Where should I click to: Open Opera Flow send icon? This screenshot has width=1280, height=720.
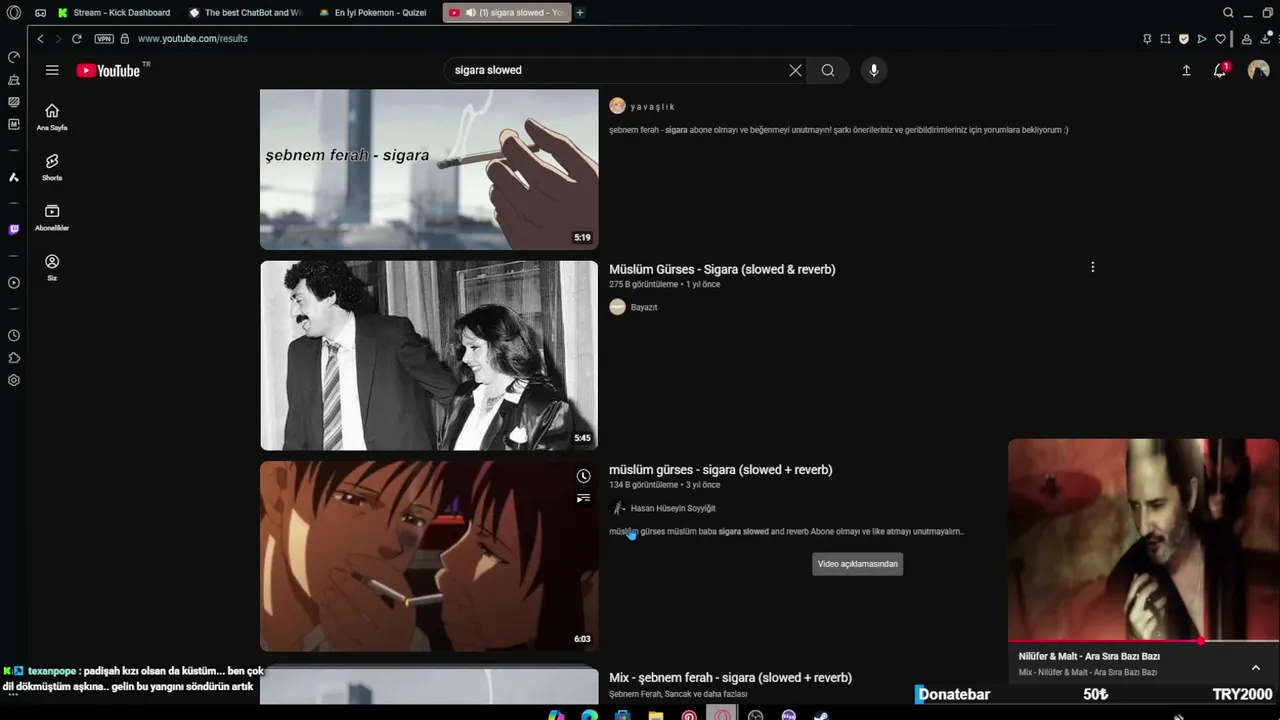pos(1202,39)
